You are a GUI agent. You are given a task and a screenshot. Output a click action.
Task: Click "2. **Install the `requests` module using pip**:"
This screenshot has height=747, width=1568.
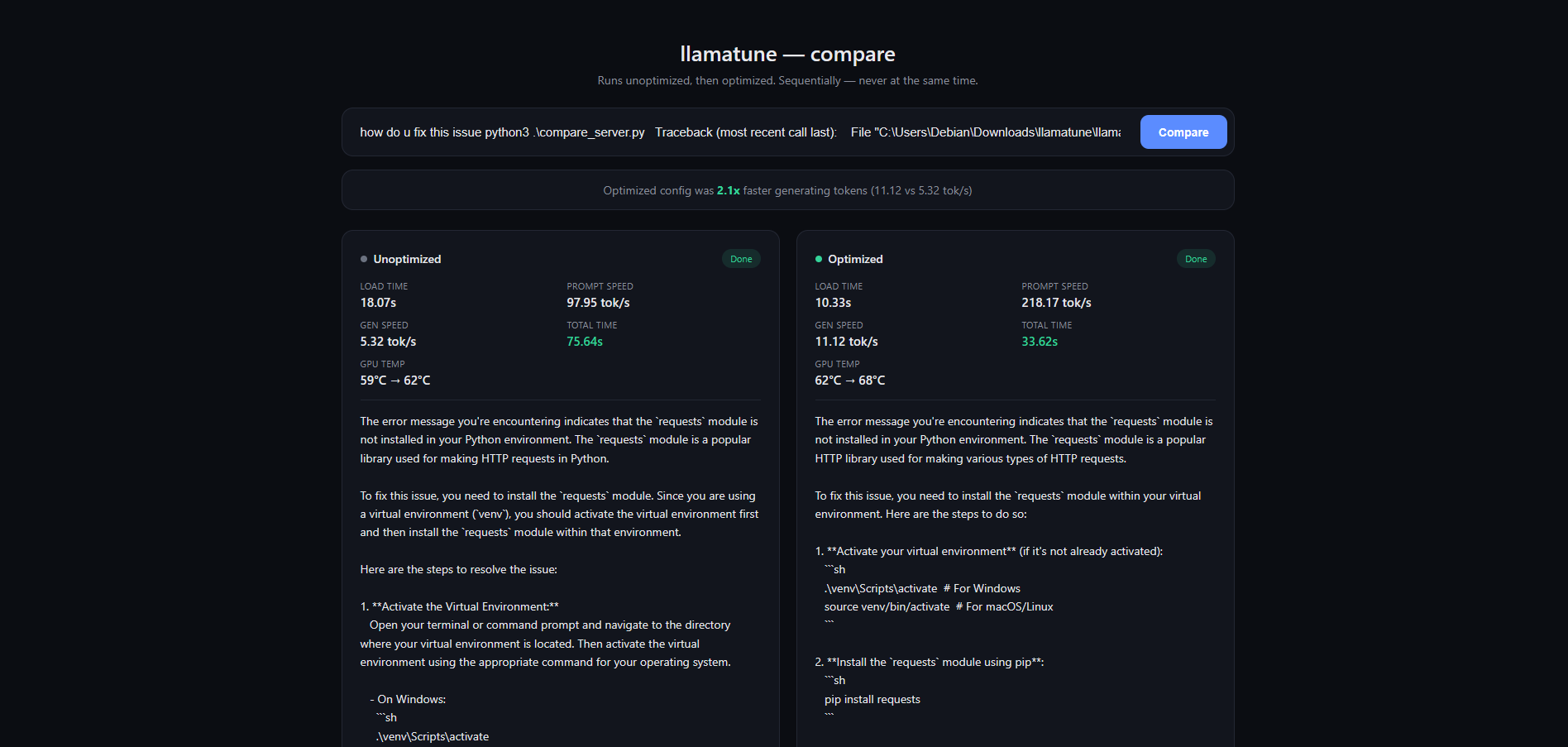[930, 662]
